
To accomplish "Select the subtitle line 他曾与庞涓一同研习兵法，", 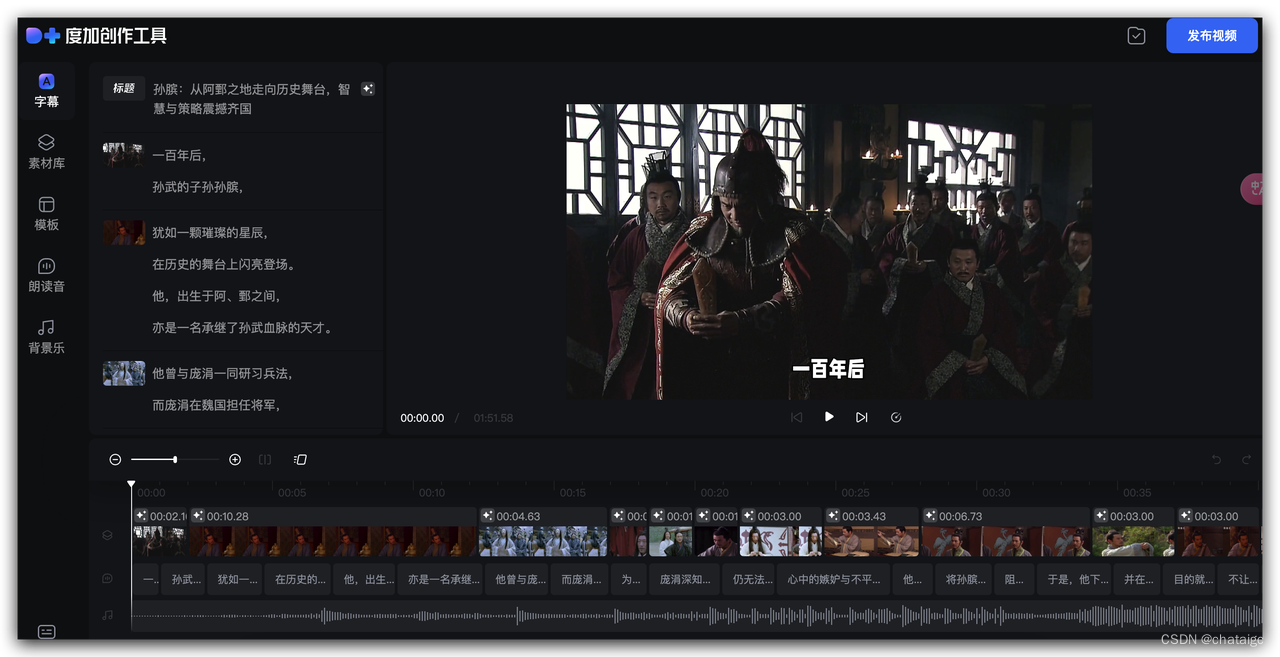I will coord(222,373).
